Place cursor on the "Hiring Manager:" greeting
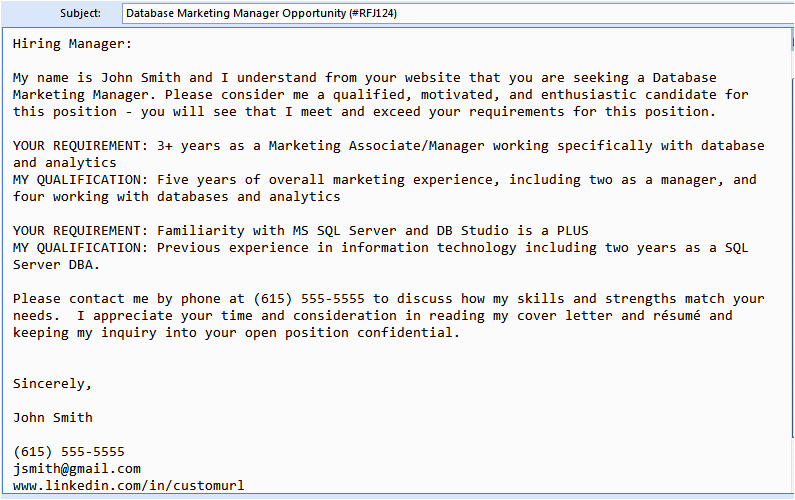Viewport: 795px width, 500px height. (73, 43)
